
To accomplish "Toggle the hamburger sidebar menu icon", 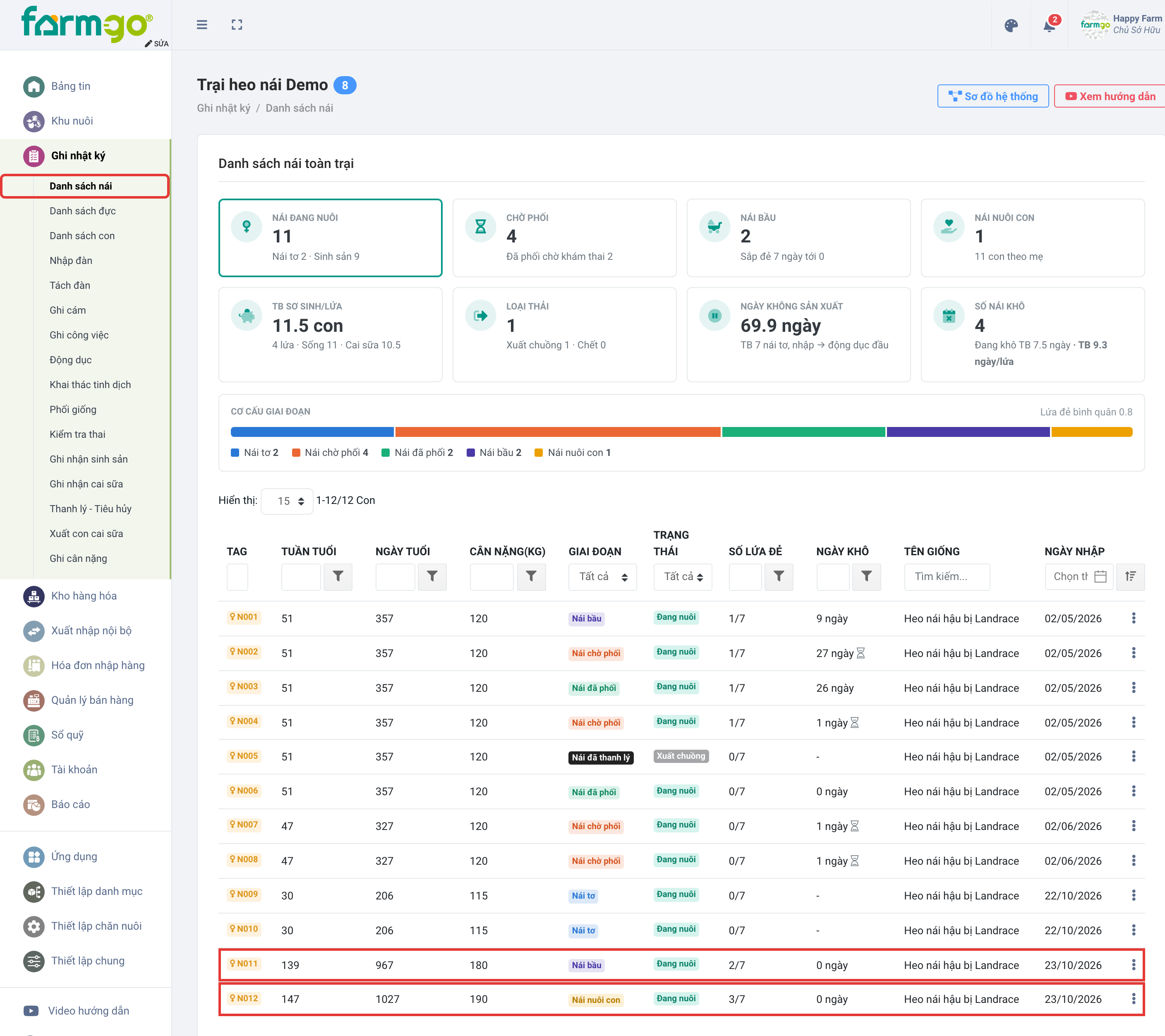I will [202, 25].
